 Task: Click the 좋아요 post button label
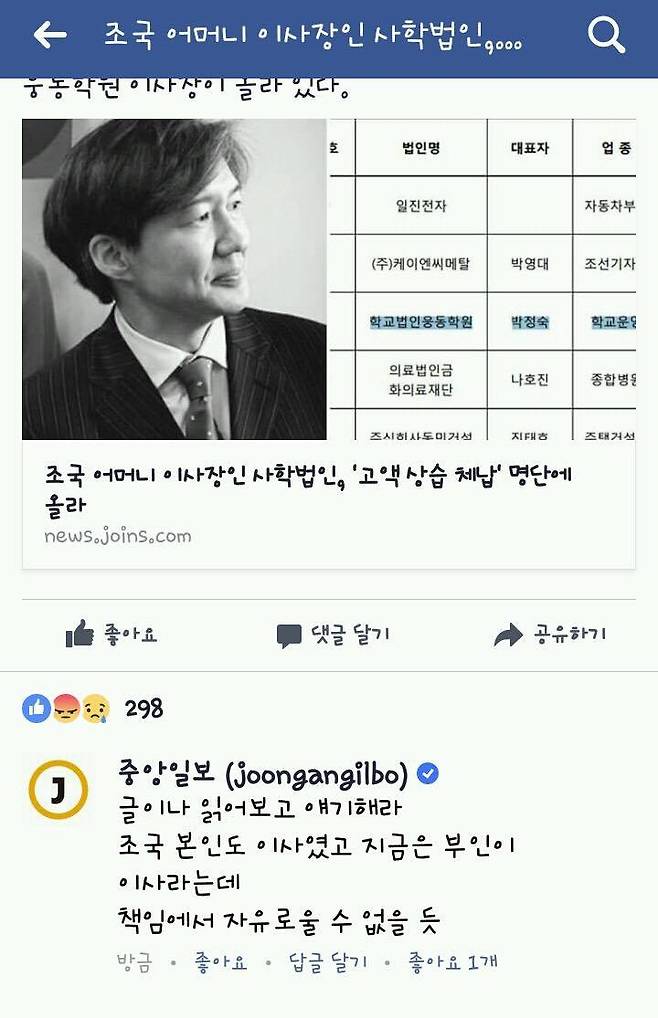[x=130, y=634]
